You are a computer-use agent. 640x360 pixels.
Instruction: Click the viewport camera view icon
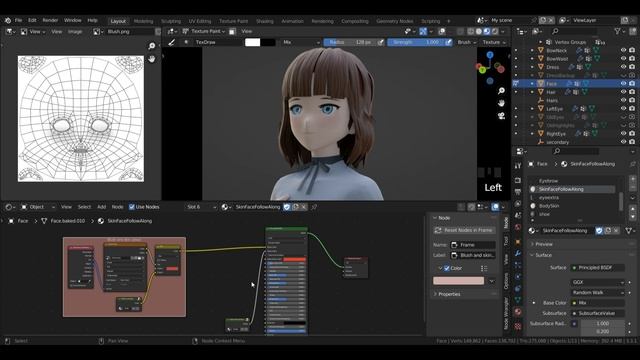[x=501, y=116]
